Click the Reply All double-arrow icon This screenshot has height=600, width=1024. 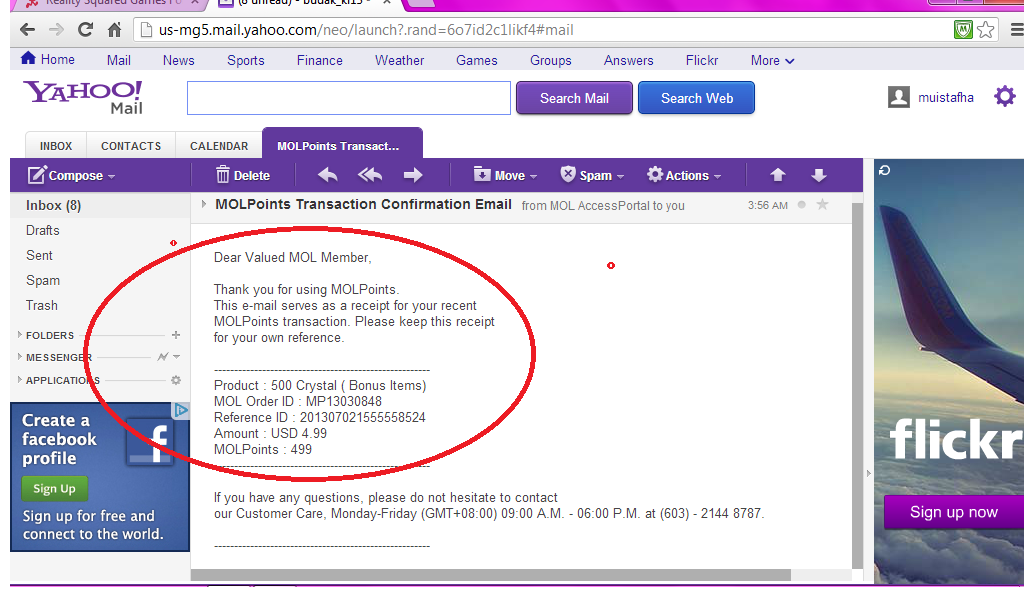click(x=370, y=175)
